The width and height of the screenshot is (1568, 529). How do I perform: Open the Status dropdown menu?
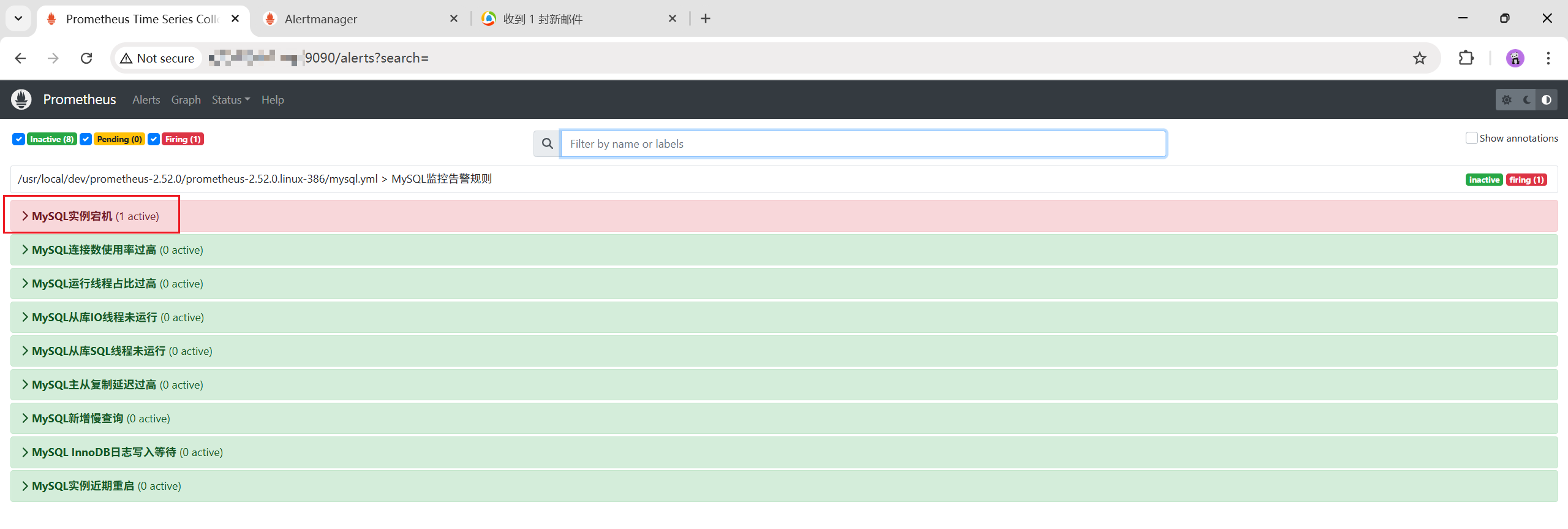point(231,99)
